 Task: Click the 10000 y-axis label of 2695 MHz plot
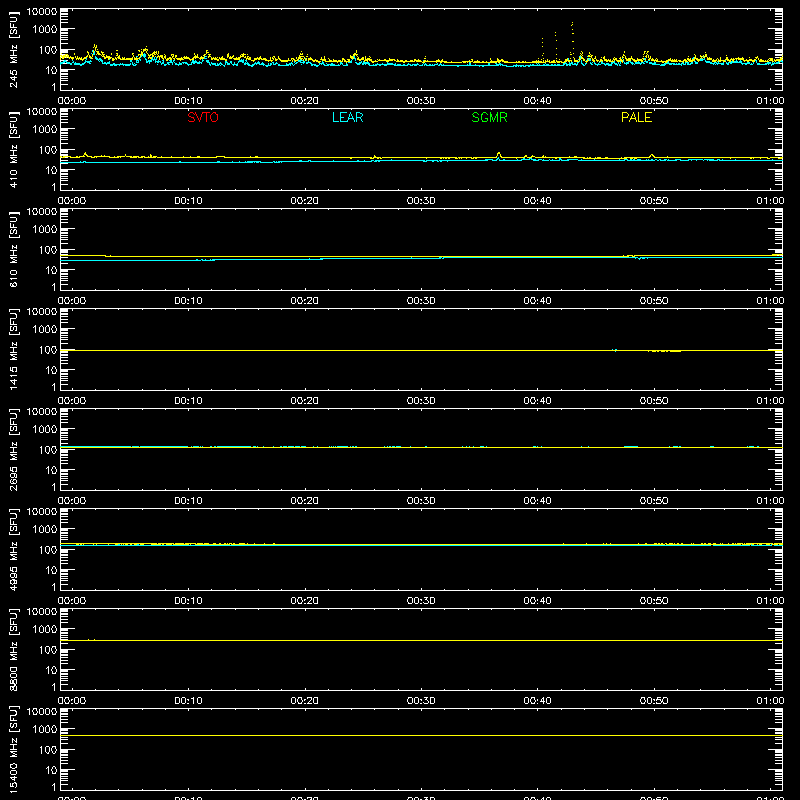42,412
